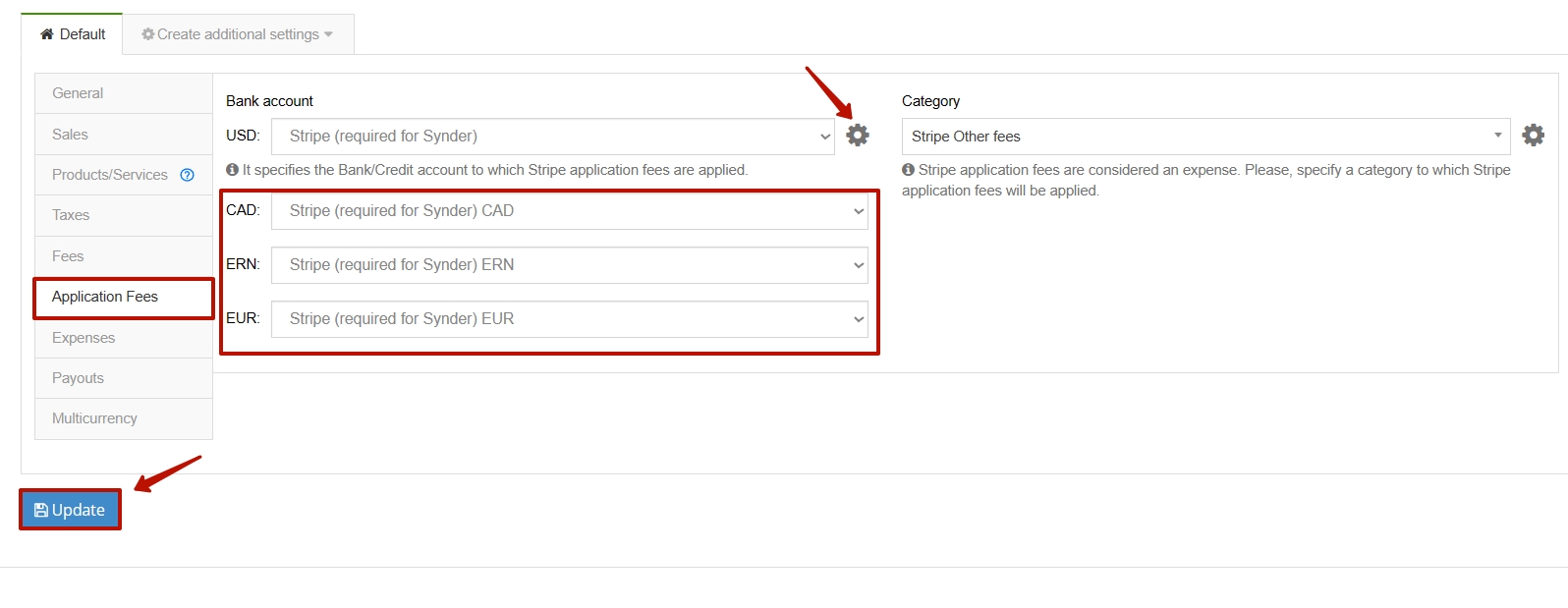
Task: Click text 'Stripe application fees are considered an expense'
Action: click(1080, 170)
